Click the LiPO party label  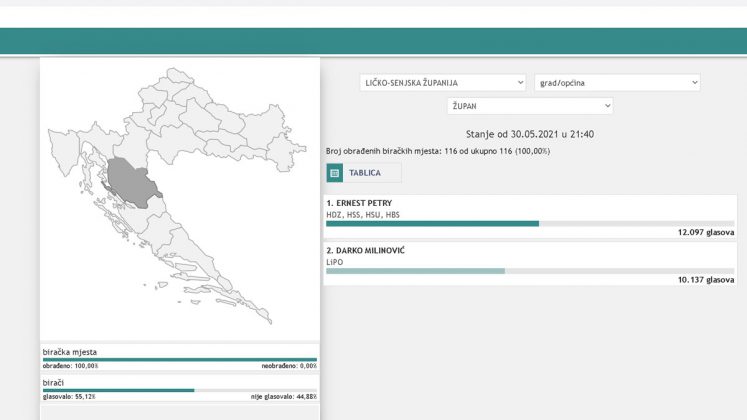[x=336, y=261]
